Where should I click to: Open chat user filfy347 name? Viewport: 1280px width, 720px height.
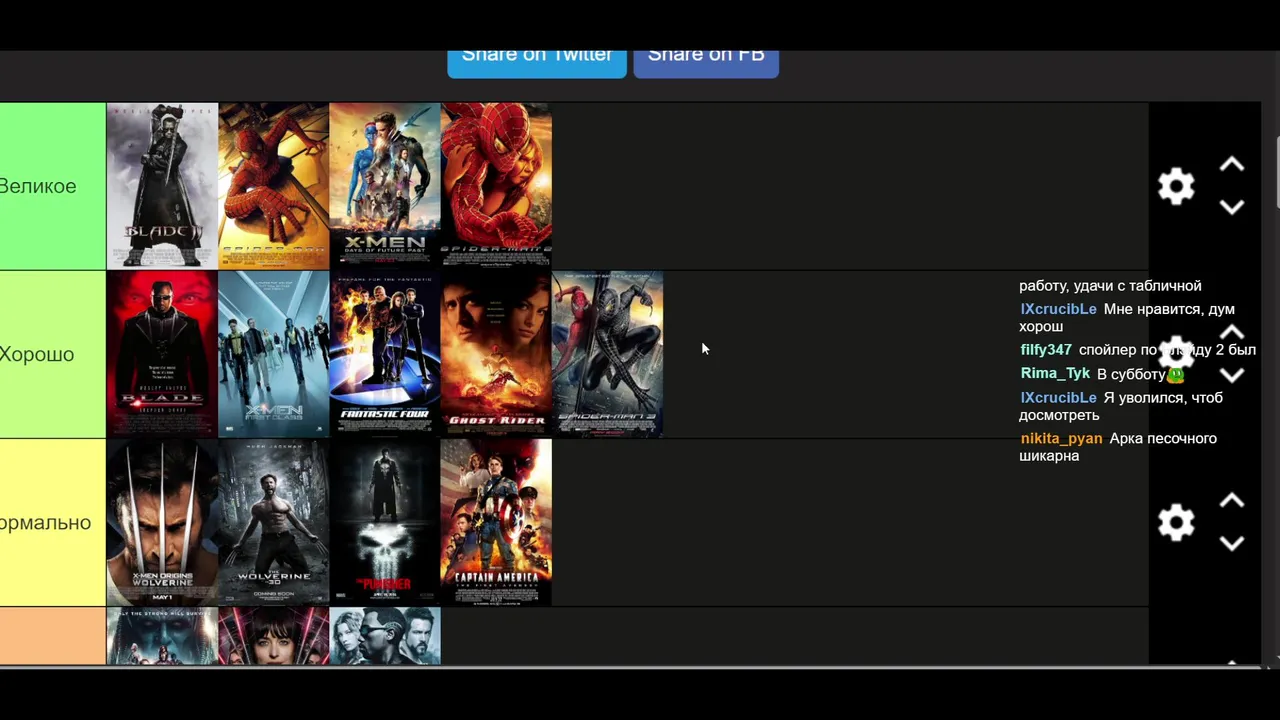[x=1046, y=350]
